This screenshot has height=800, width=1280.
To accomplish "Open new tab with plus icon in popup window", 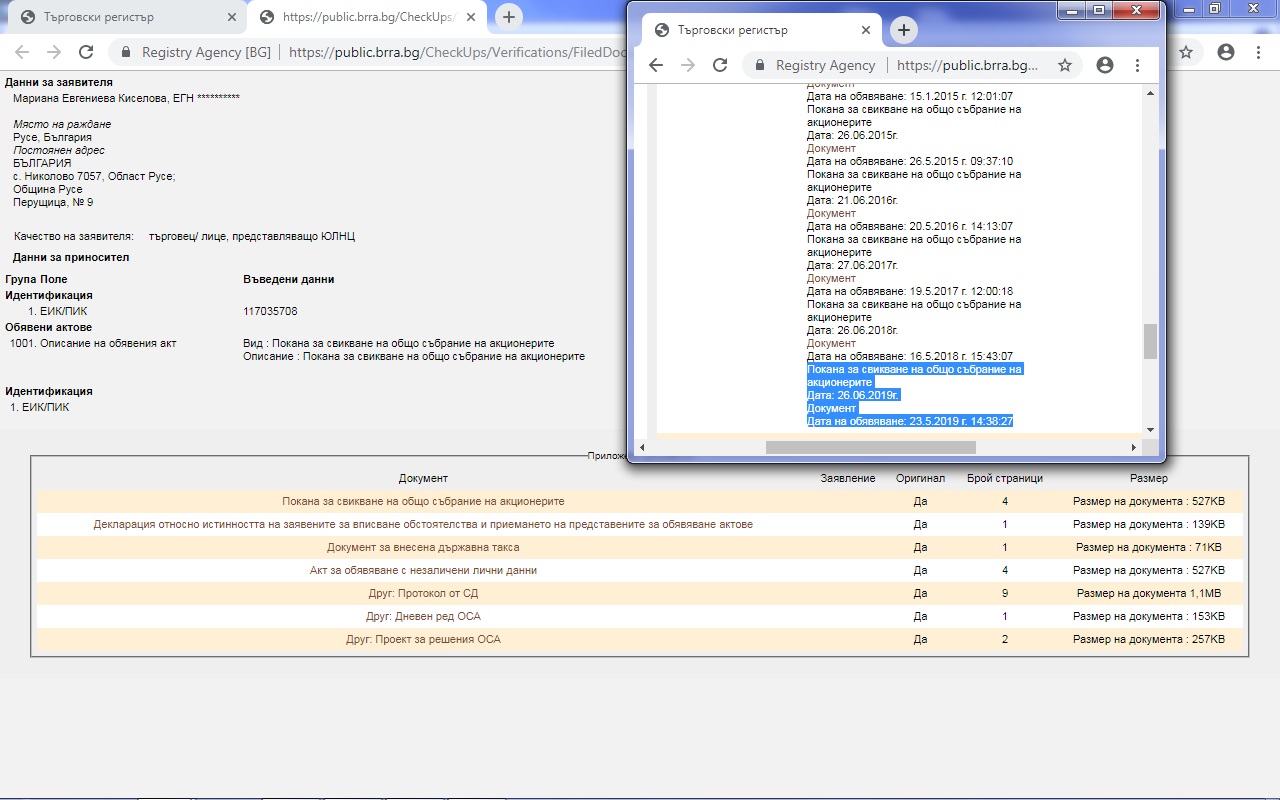I will tap(904, 30).
